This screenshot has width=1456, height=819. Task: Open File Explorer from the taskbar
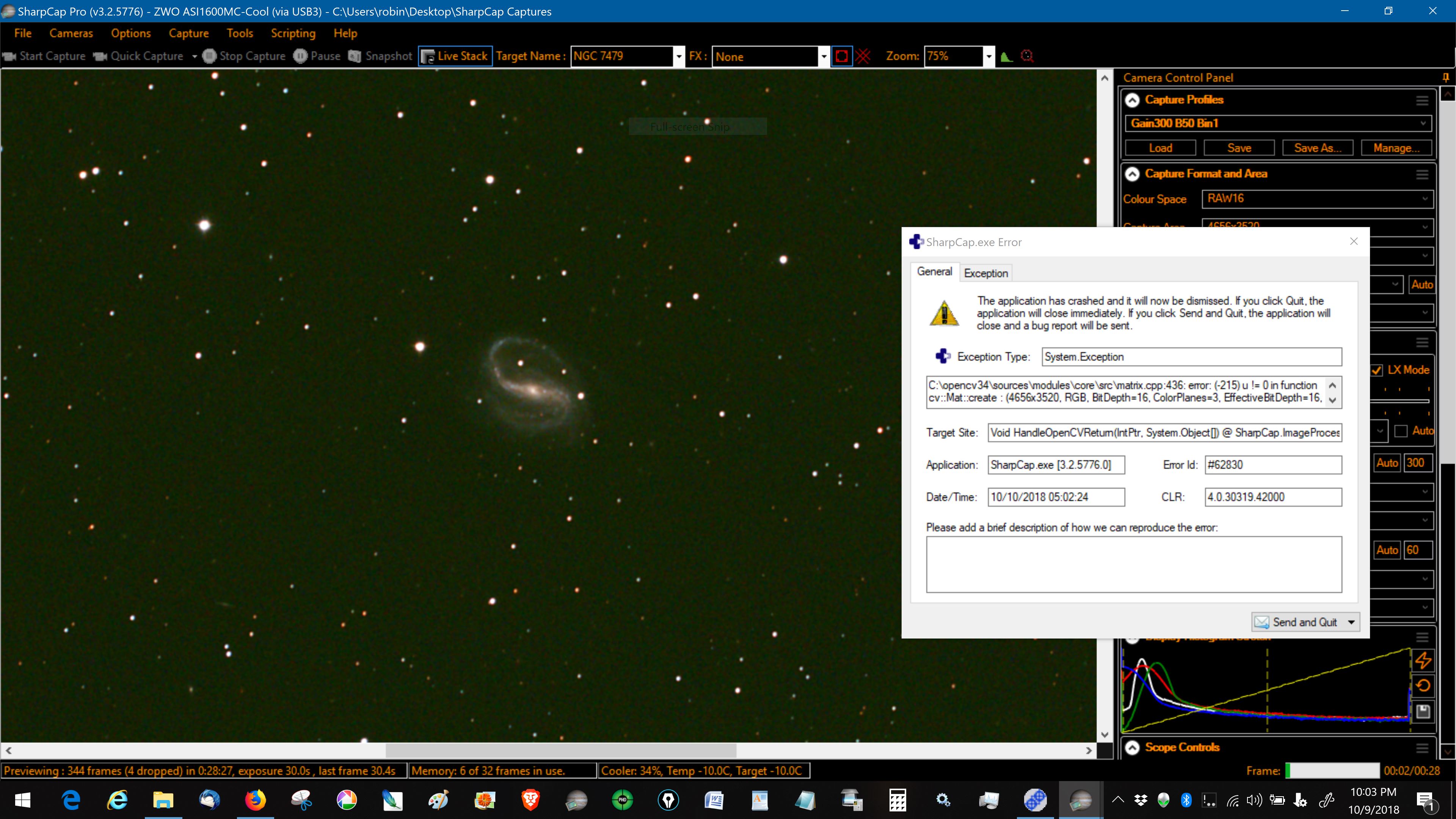[163, 800]
